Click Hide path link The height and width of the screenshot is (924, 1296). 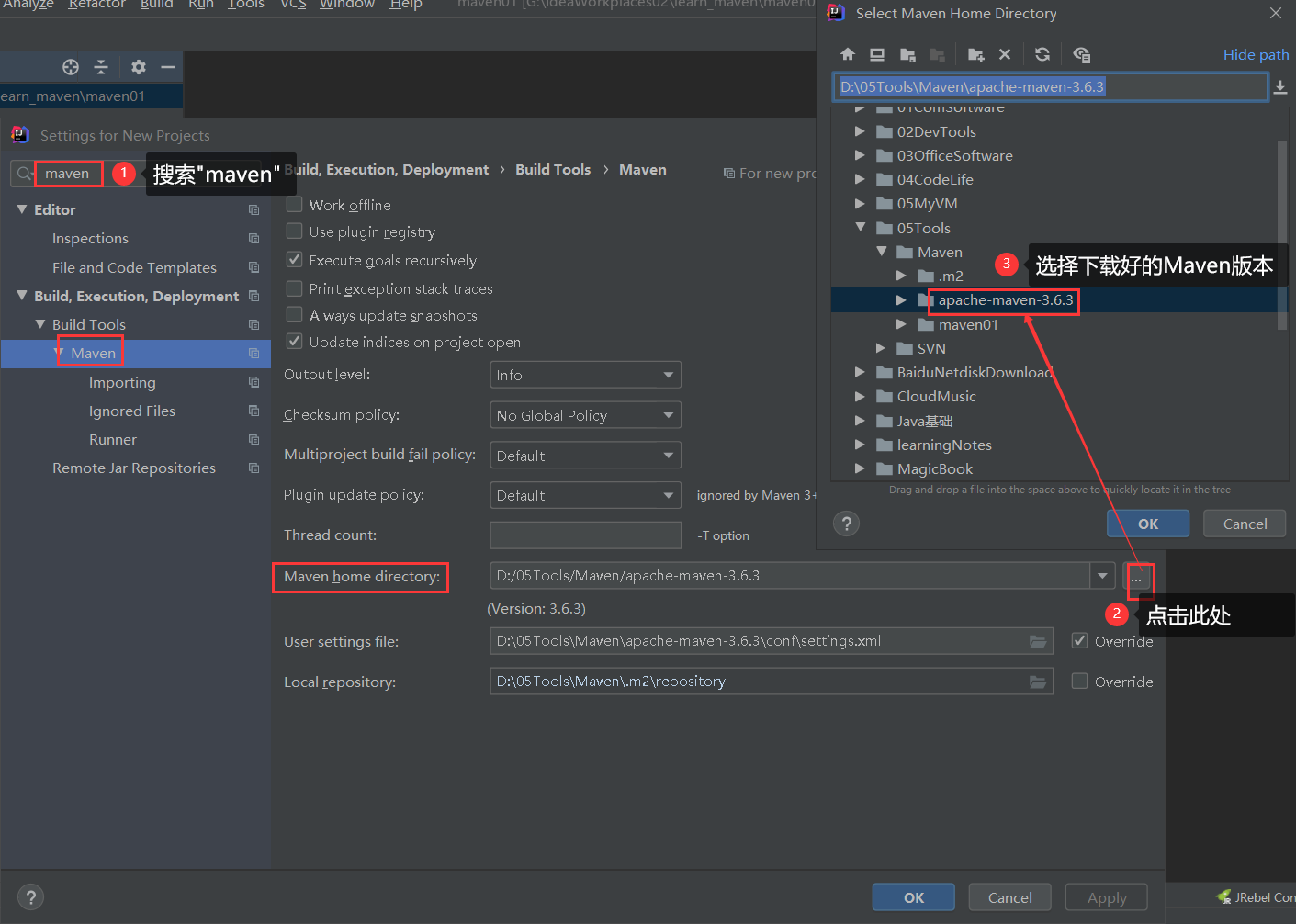1256,54
